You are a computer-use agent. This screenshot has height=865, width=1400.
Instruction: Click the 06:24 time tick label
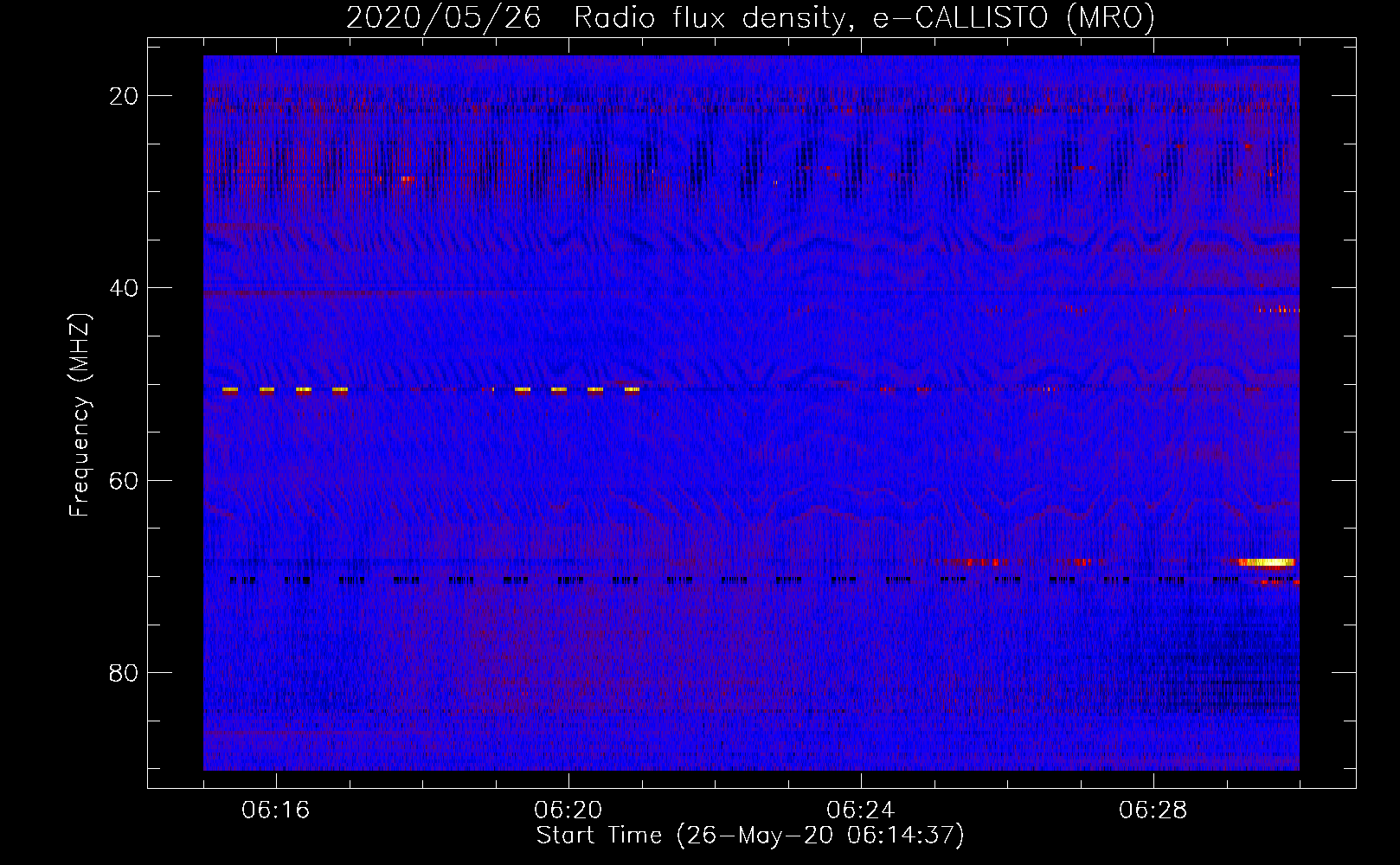tap(861, 811)
